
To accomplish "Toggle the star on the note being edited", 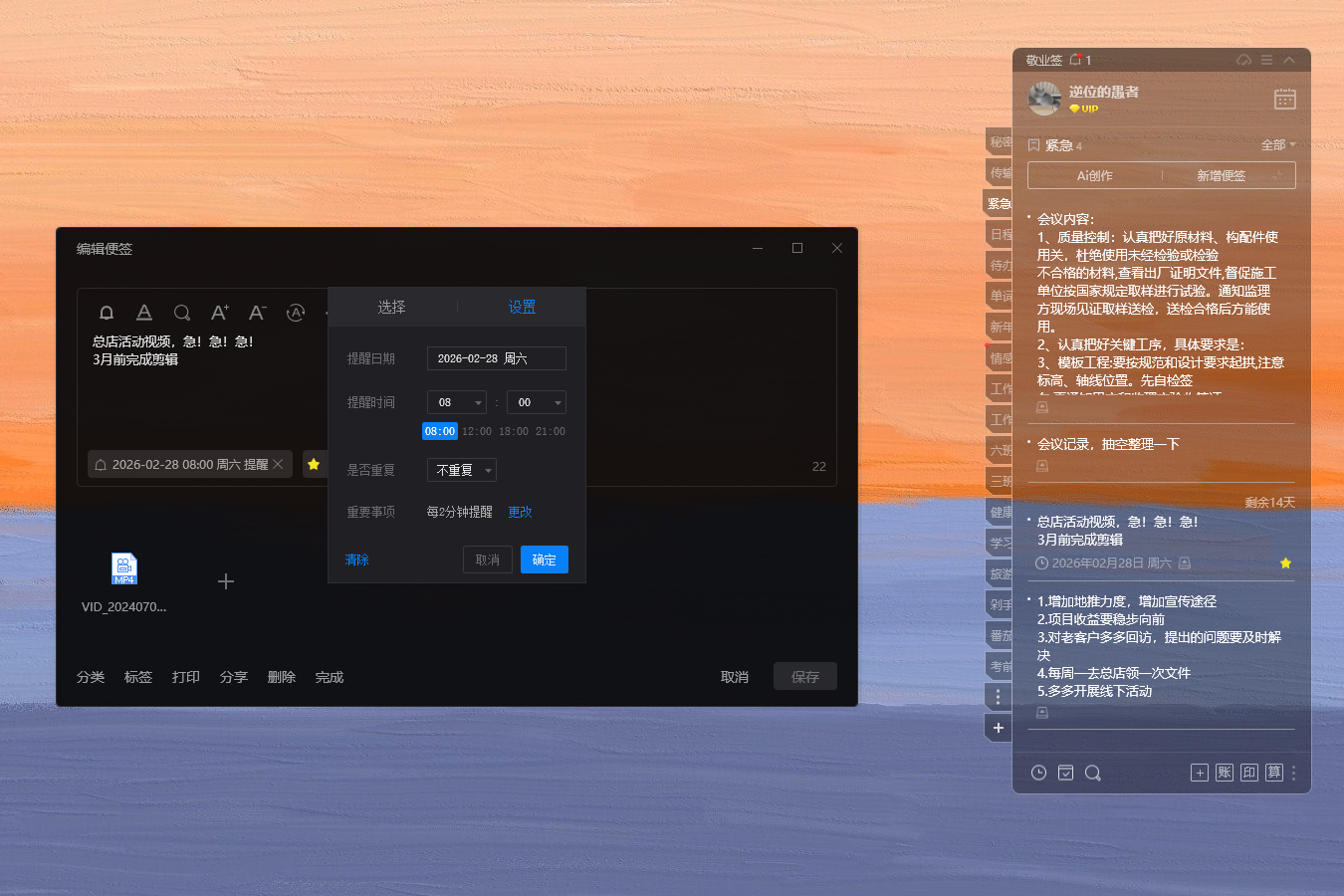I will 315,464.
